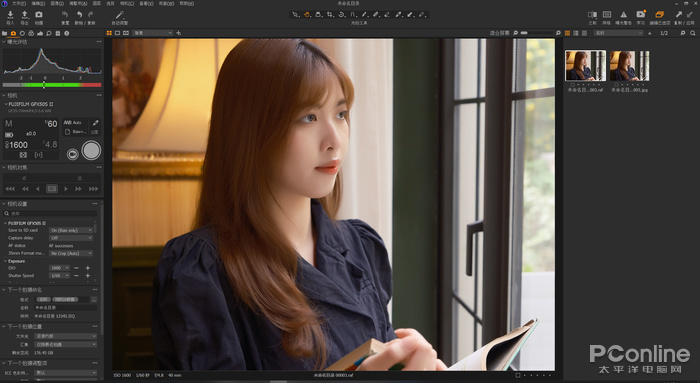This screenshot has width=700, height=383.
Task: Switch to single-image viewer mode icon
Action: tap(117, 33)
